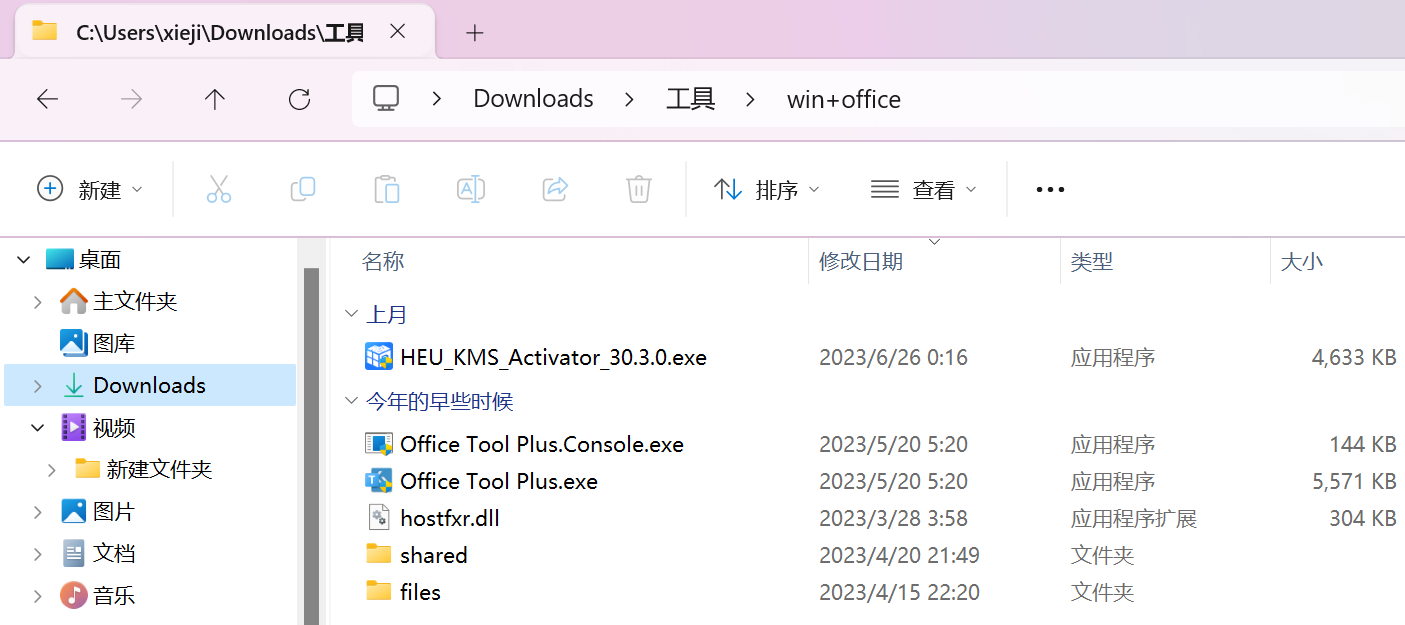Open a new tab with plus button
1405x625 pixels.
pyautogui.click(x=475, y=33)
